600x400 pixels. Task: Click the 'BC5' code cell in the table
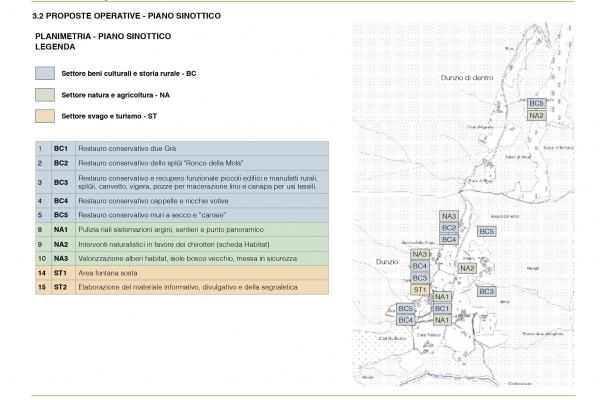click(x=61, y=215)
